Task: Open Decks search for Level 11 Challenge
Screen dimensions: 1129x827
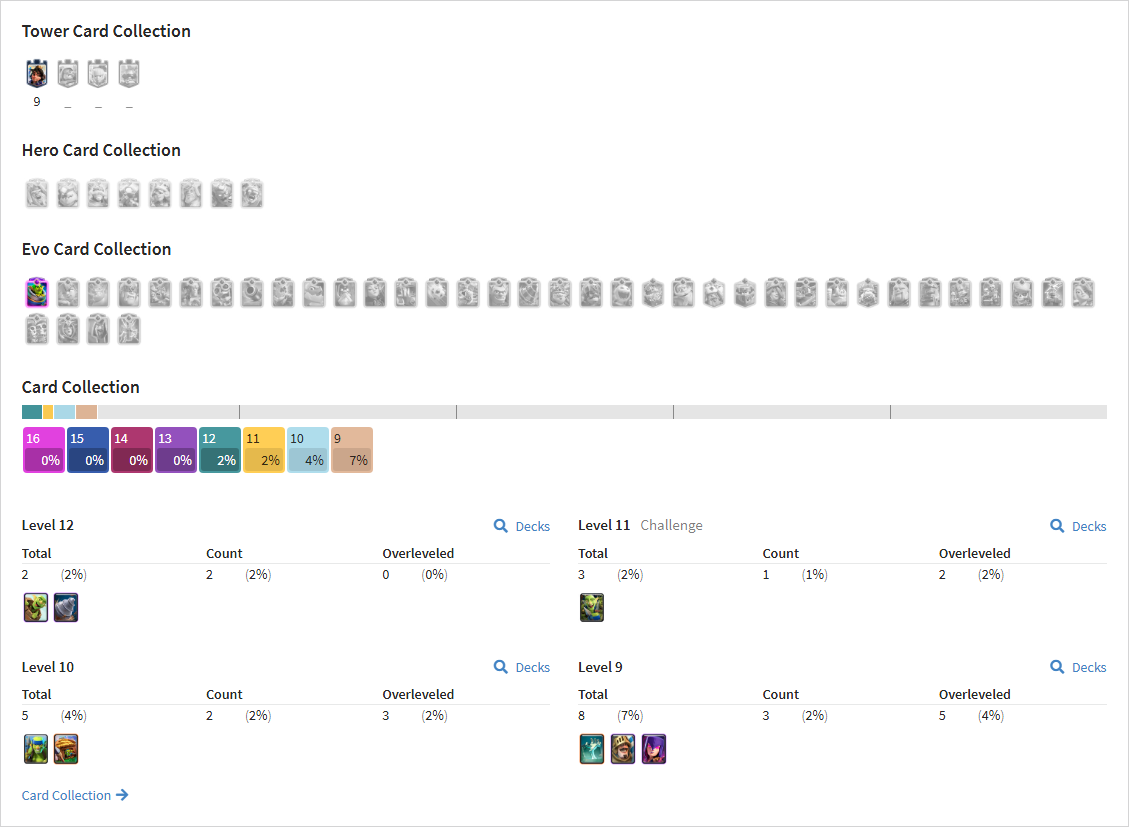Action: (1078, 526)
